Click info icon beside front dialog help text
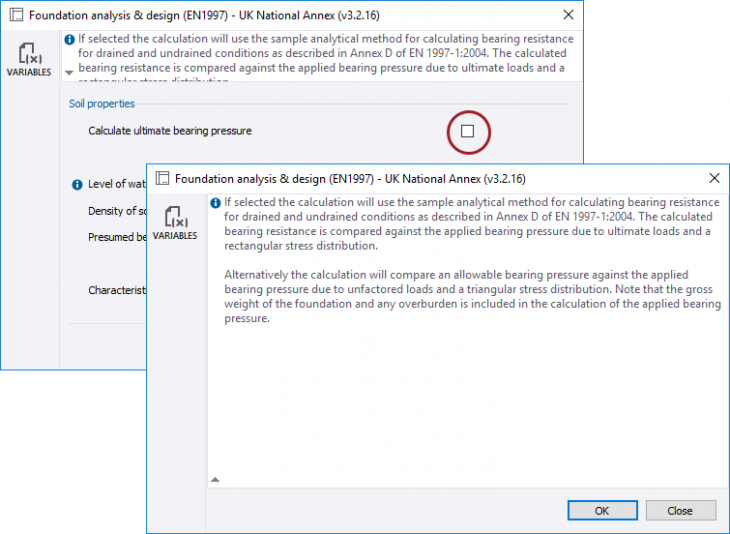Viewport: 730px width, 534px height. pyautogui.click(x=215, y=203)
